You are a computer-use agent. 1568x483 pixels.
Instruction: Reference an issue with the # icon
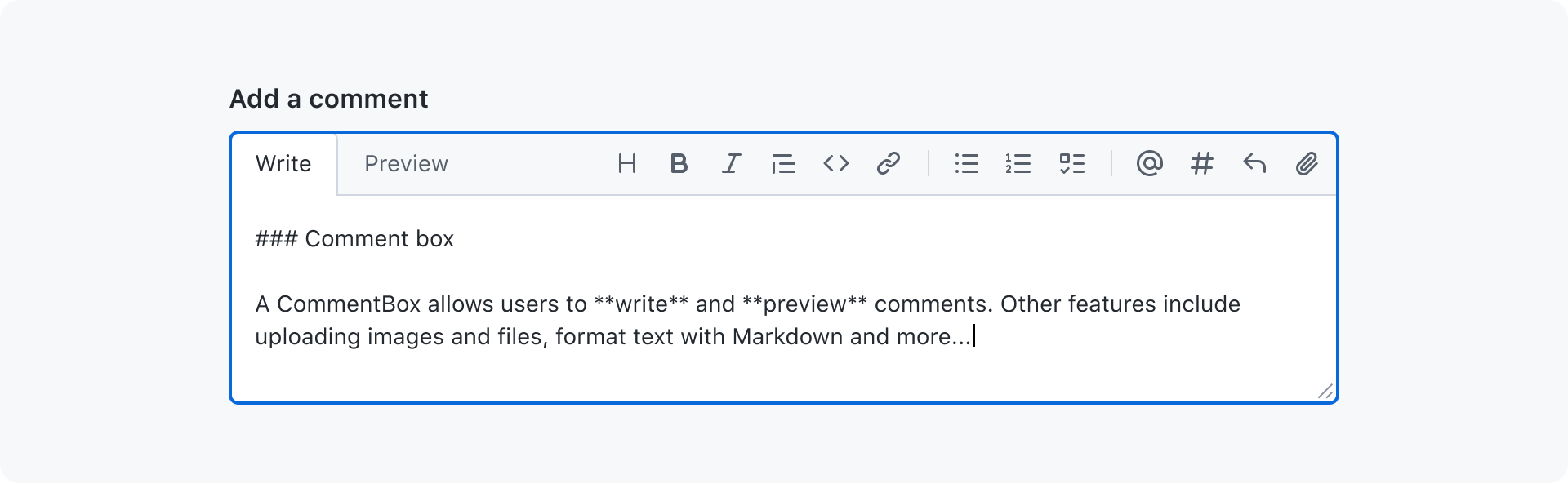pos(1202,163)
